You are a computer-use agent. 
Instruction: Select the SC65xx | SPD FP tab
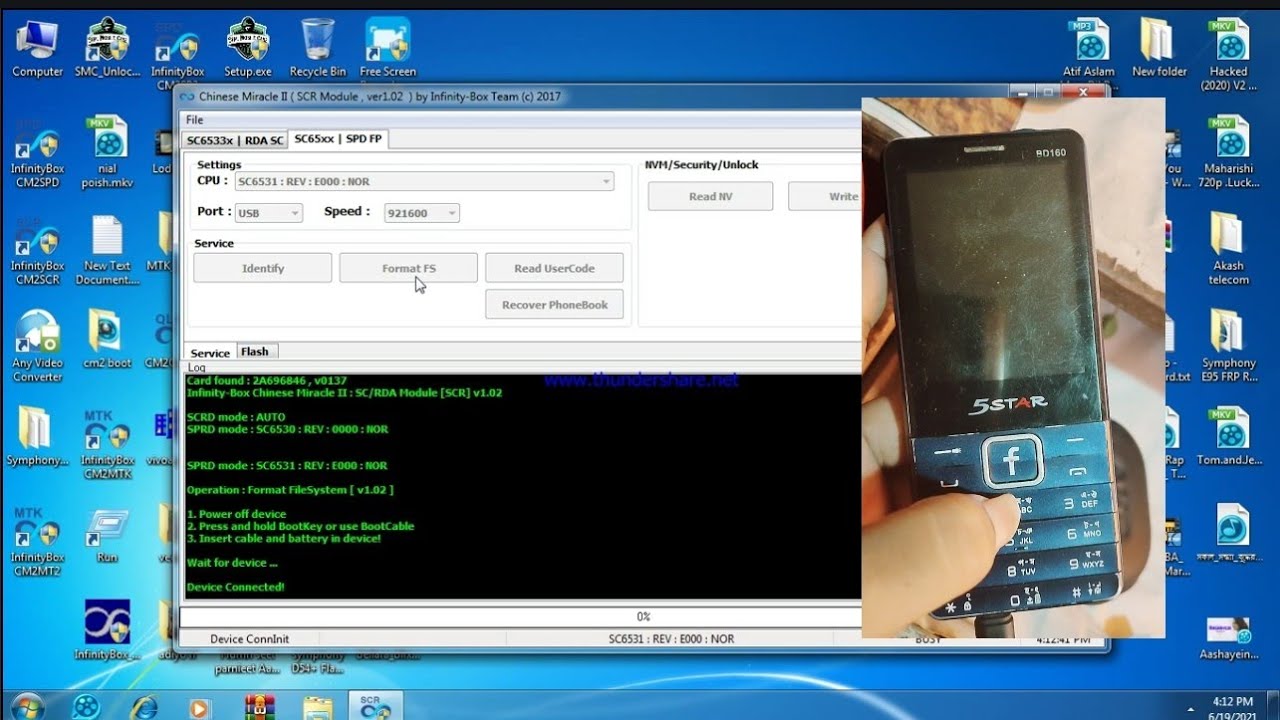[338, 139]
